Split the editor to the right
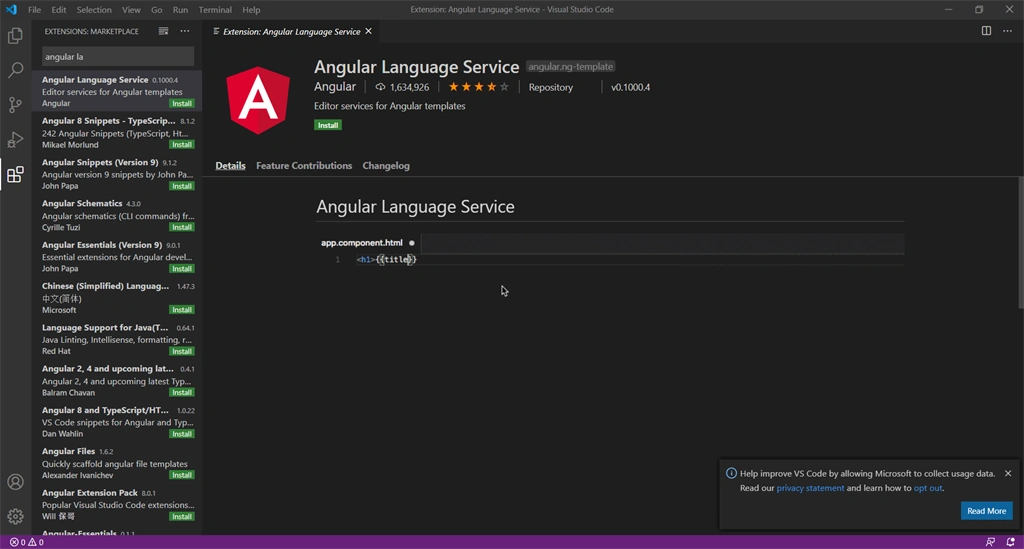Image resolution: width=1024 pixels, height=549 pixels. tap(986, 31)
